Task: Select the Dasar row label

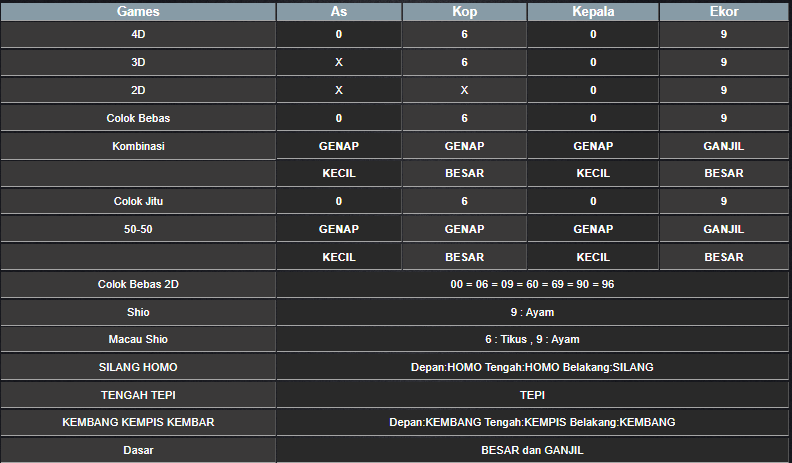Action: coord(138,450)
